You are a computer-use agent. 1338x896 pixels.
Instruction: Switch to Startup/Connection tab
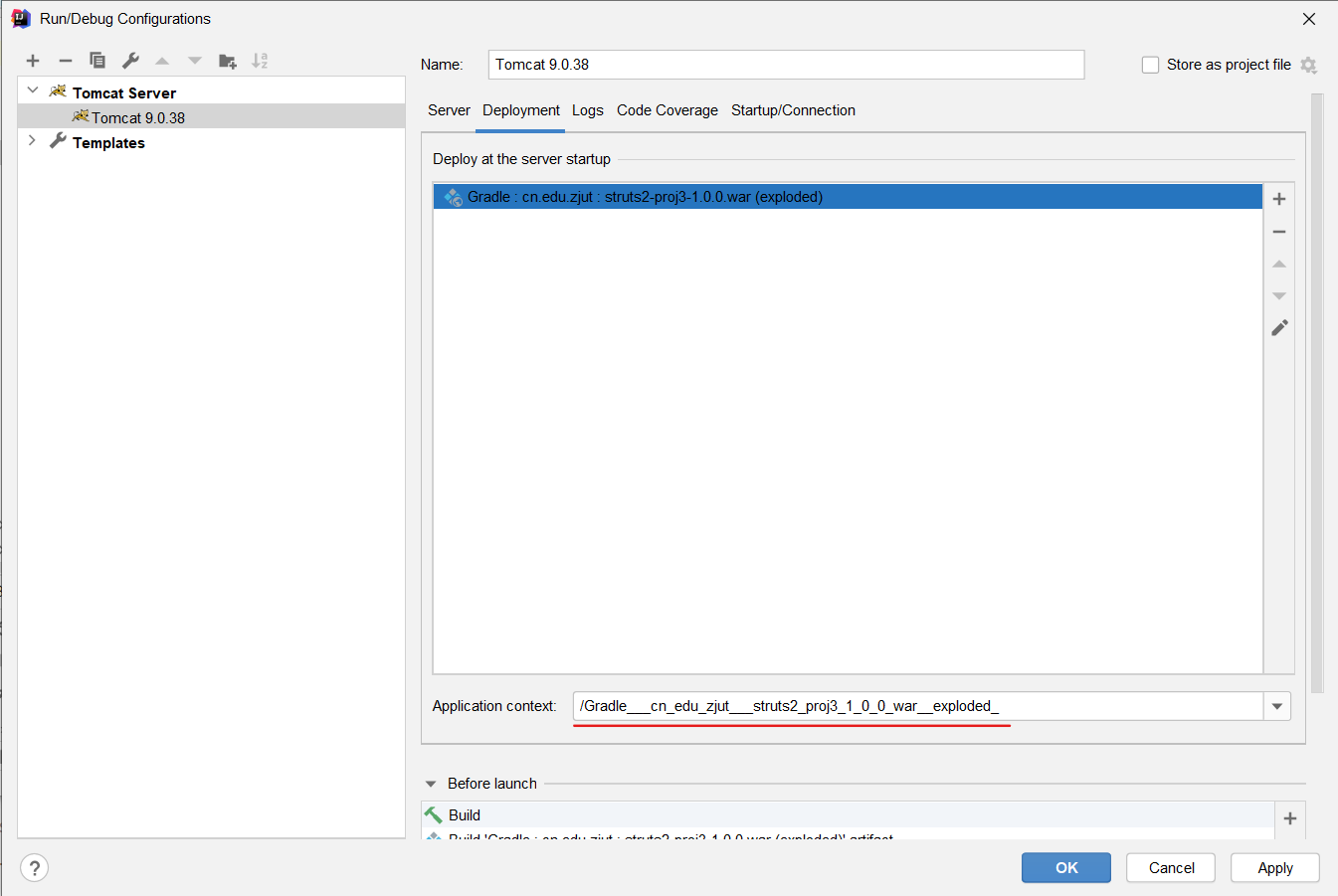[793, 110]
